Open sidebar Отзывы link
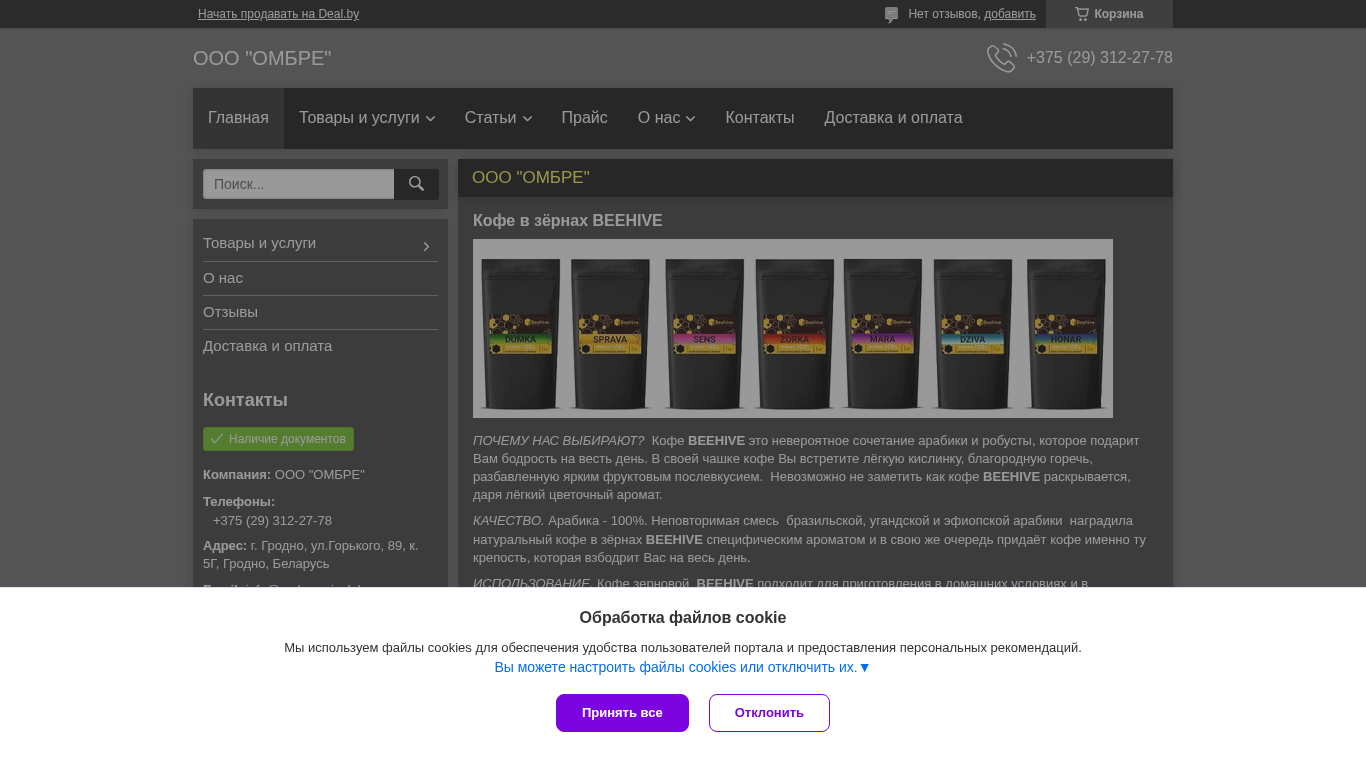1366x768 pixels. (230, 312)
